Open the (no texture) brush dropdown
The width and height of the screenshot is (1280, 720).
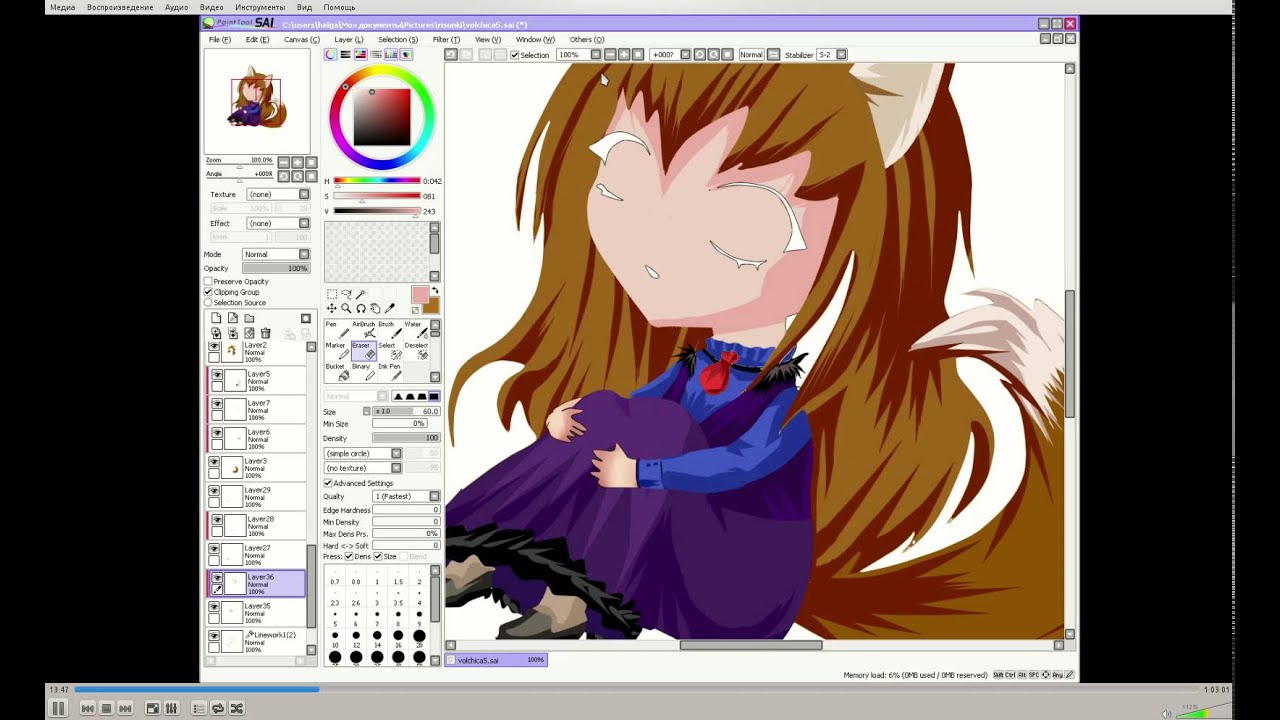[x=362, y=467]
